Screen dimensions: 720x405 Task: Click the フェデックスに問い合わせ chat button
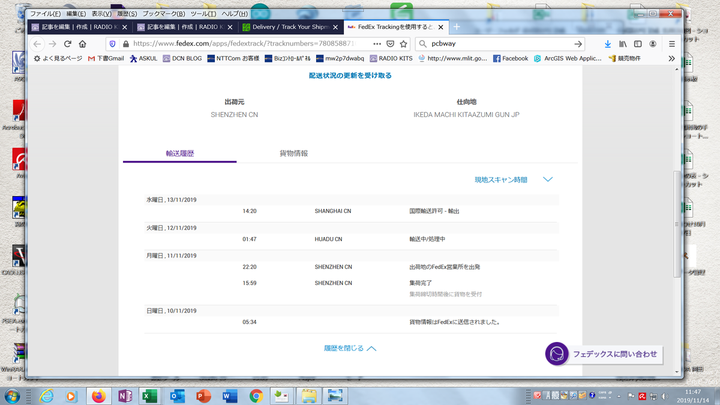click(604, 354)
